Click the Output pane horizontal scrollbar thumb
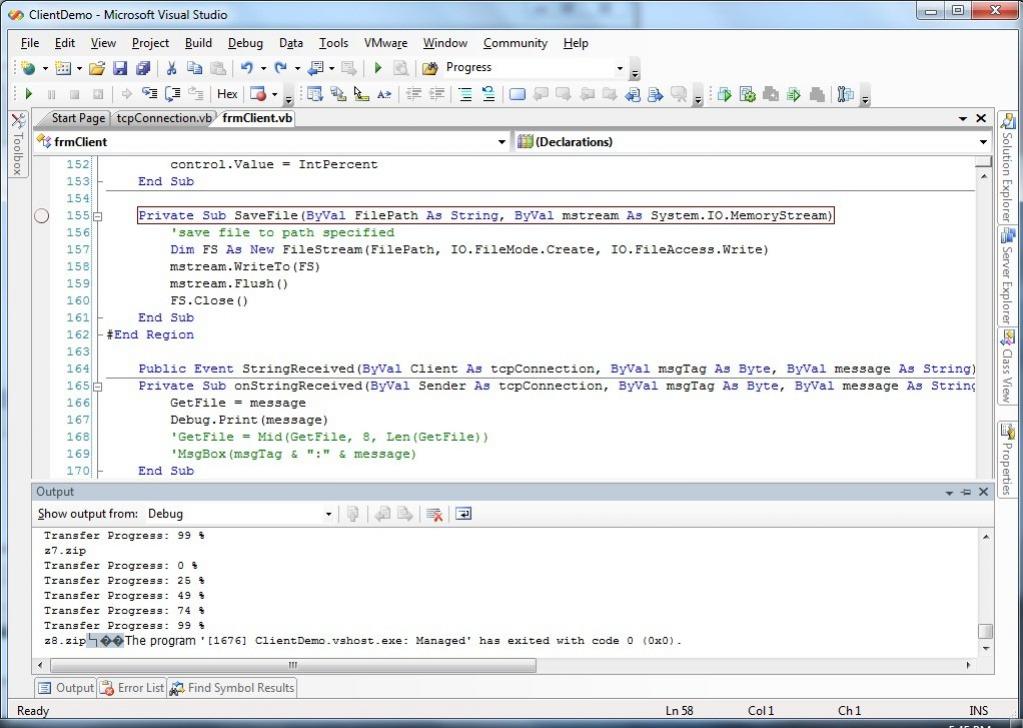Viewport: 1023px width, 728px height. pyautogui.click(x=293, y=665)
